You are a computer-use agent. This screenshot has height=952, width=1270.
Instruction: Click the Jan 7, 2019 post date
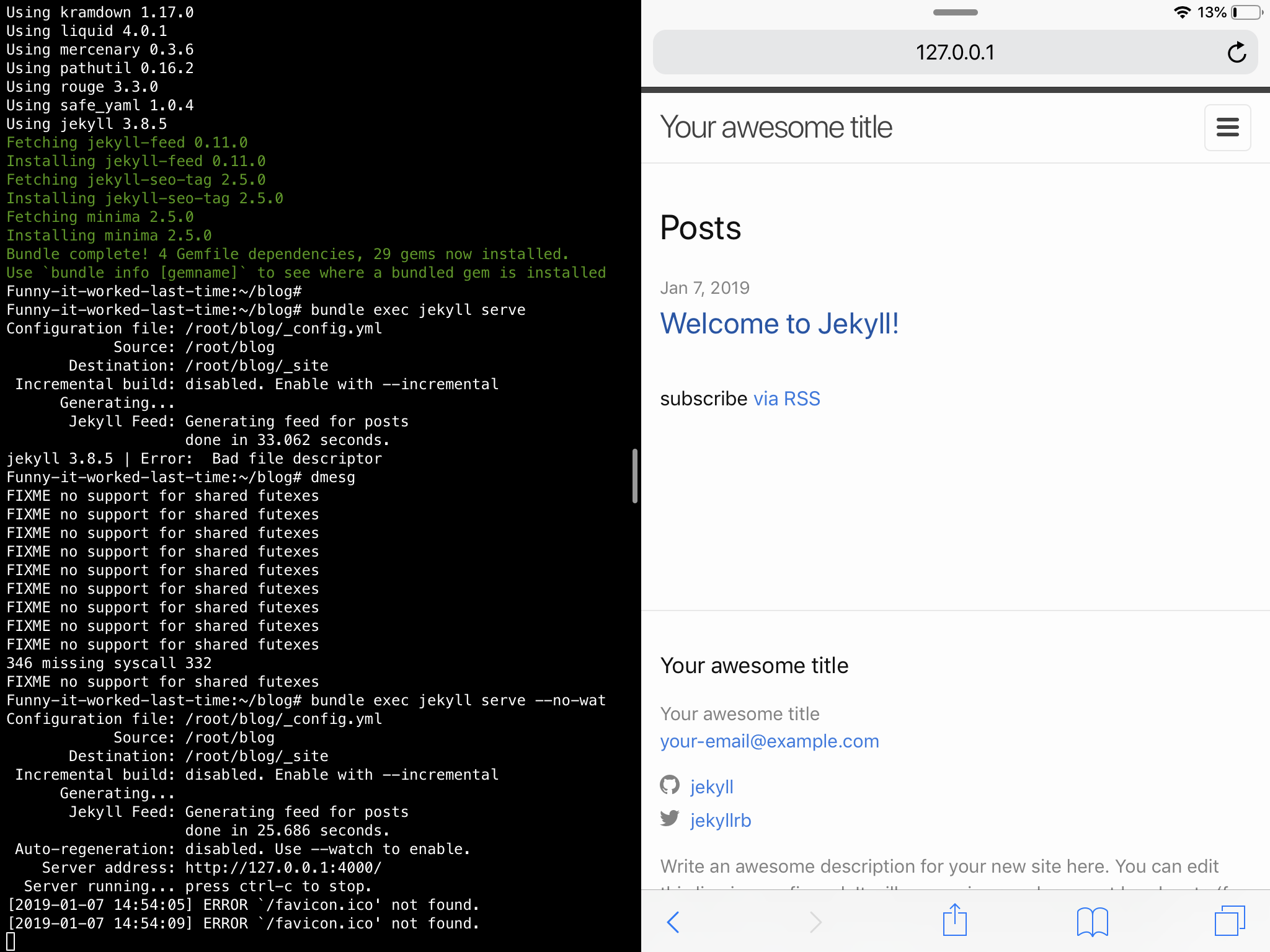click(x=704, y=288)
